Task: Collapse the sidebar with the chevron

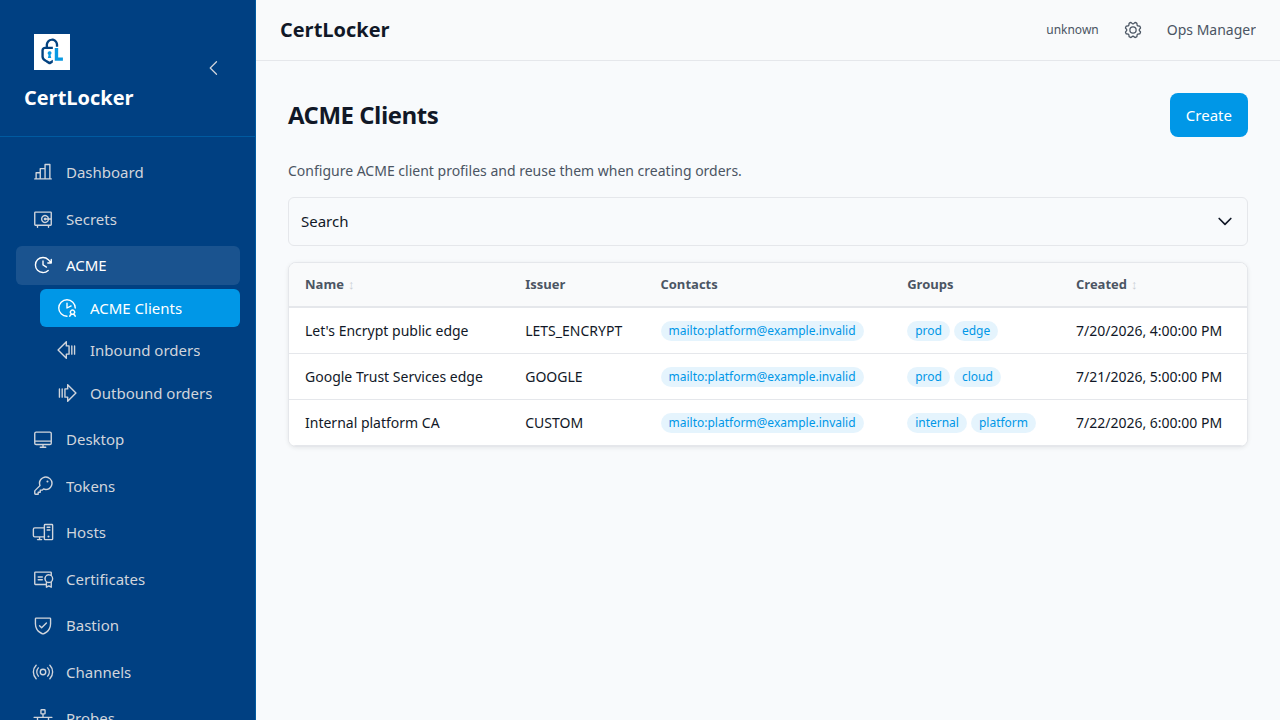Action: [213, 68]
